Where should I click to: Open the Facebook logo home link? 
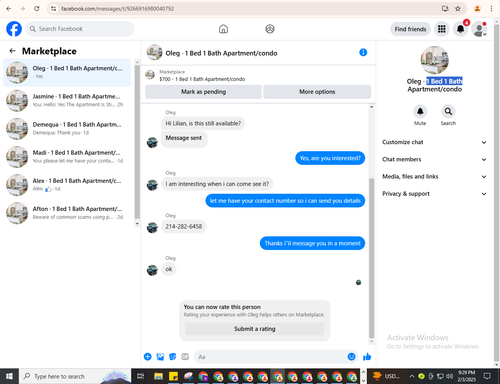pos(14,29)
